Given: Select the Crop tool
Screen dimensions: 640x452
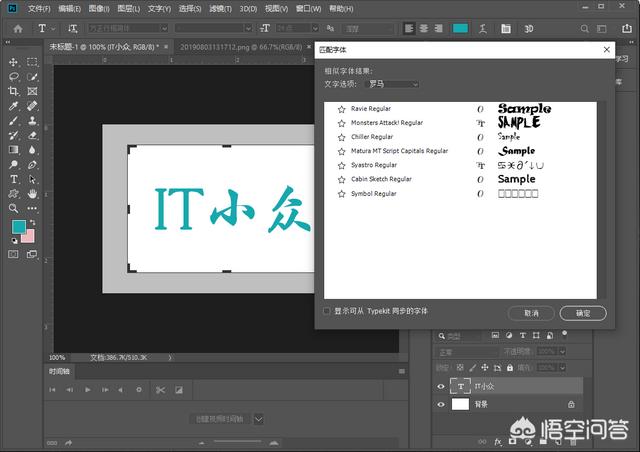Looking at the screenshot, I should [x=13, y=91].
